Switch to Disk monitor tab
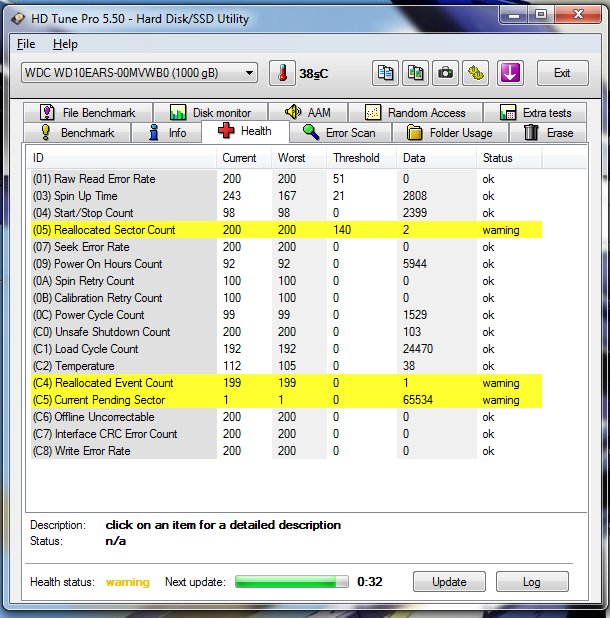Viewport: 610px width, 618px height. click(x=210, y=113)
